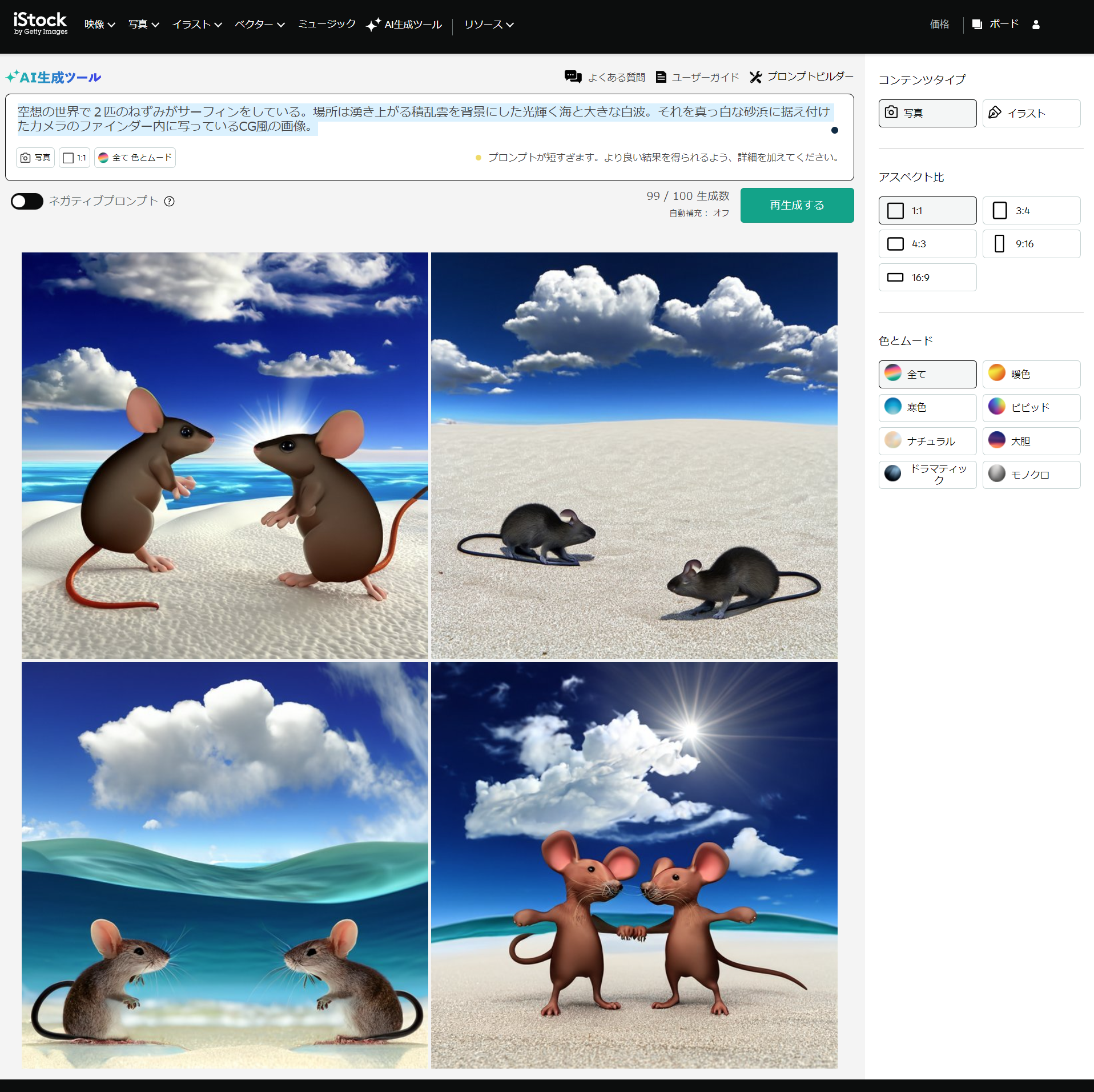Open the mice holding hands image
1094x1092 pixels.
(634, 865)
